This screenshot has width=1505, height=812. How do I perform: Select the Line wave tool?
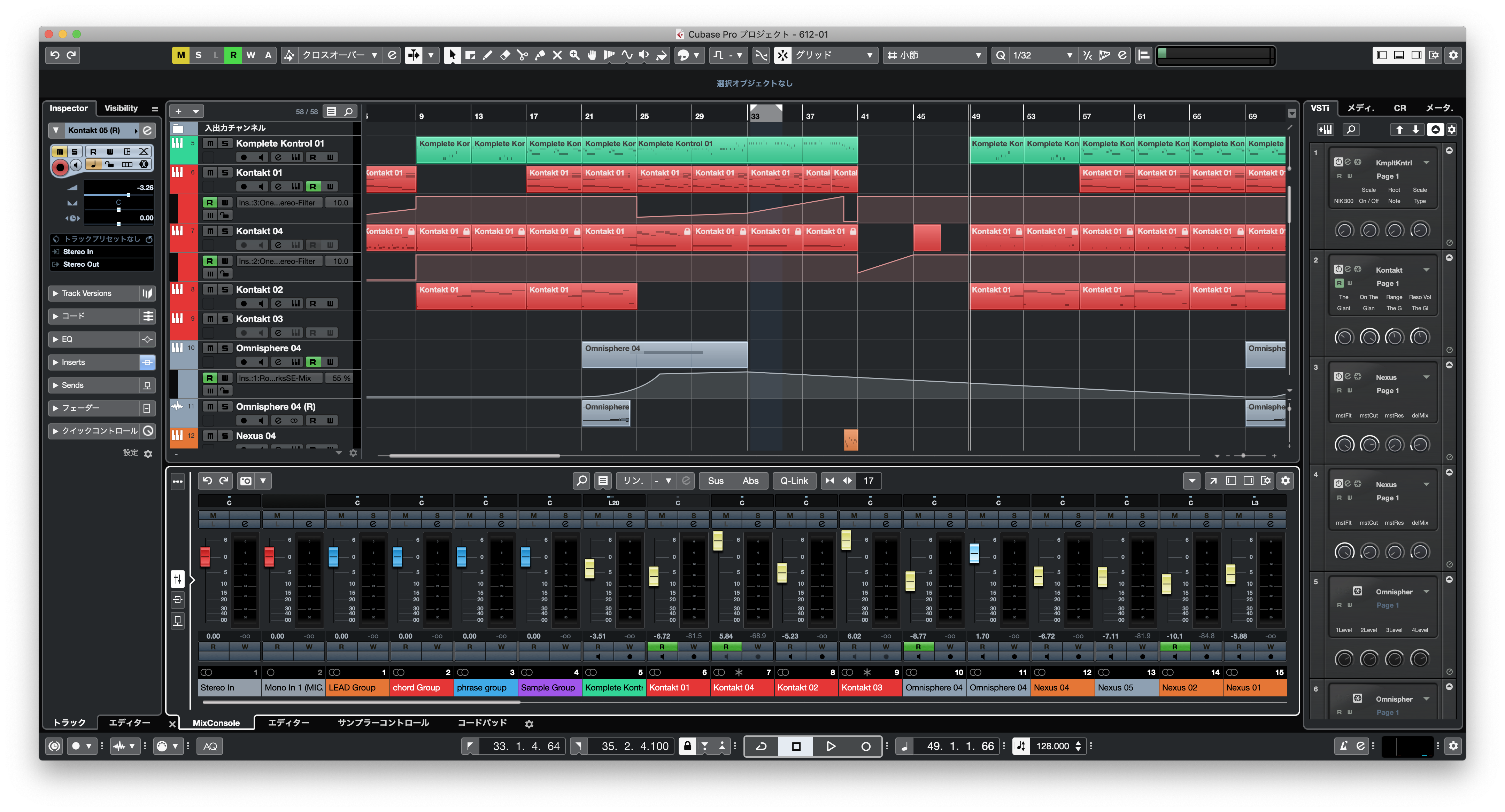[x=627, y=55]
